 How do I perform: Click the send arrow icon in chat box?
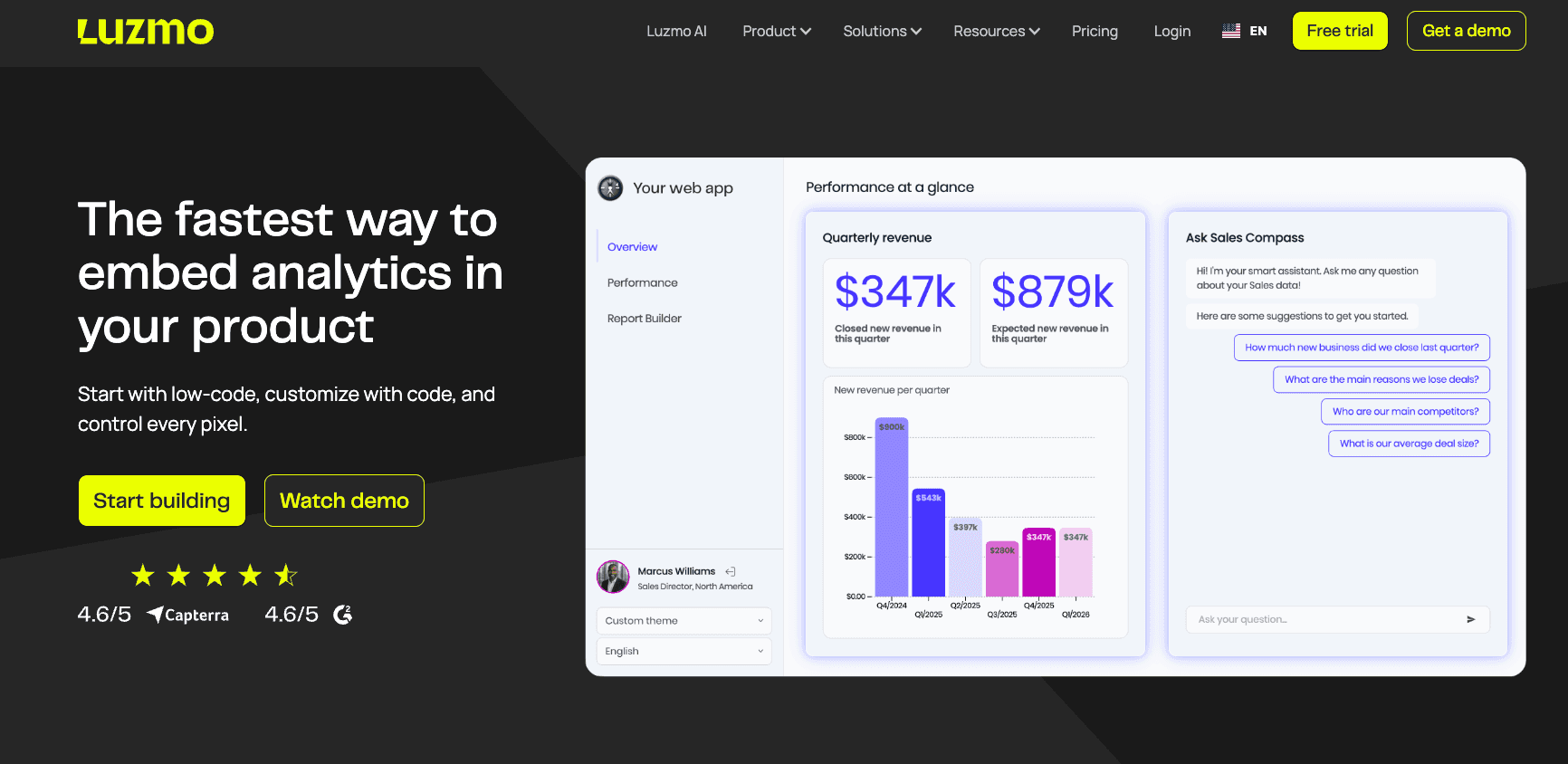[x=1471, y=620]
